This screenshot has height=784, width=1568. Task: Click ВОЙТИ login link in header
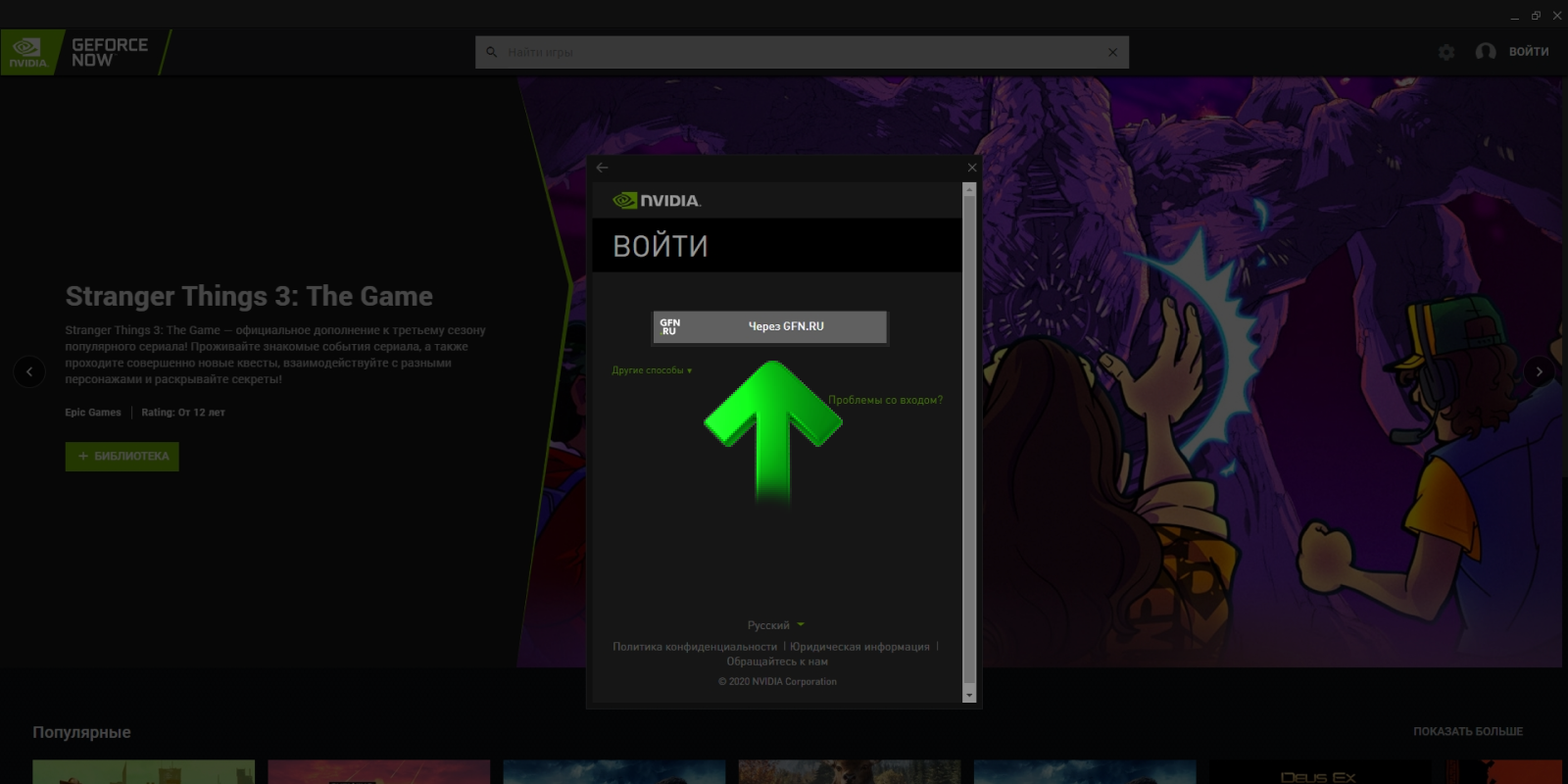pyautogui.click(x=1529, y=52)
